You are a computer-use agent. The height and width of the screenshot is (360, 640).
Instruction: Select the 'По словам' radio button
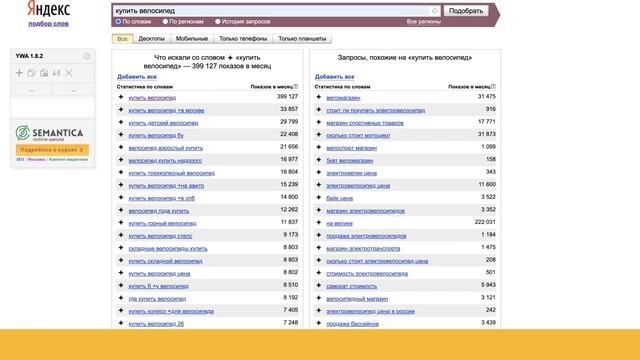[118, 22]
